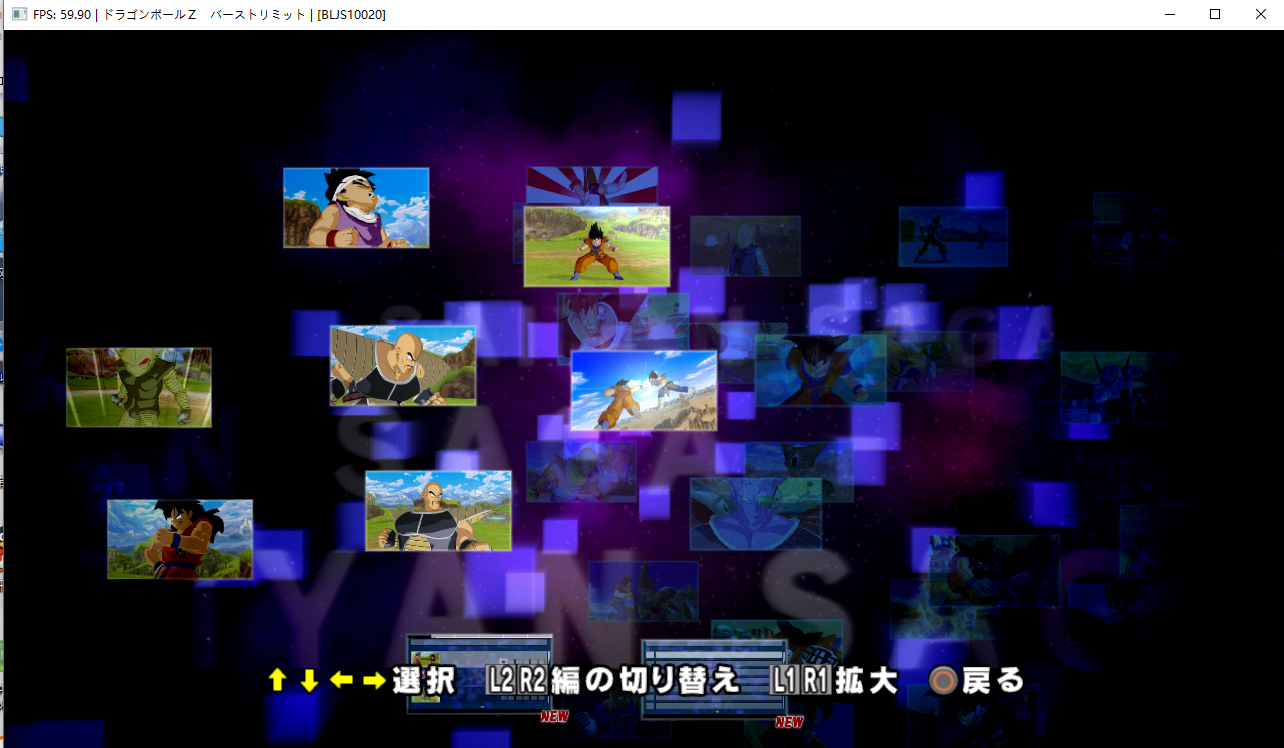The width and height of the screenshot is (1284, 748).
Task: Select 戻る to go back
Action: click(993, 681)
